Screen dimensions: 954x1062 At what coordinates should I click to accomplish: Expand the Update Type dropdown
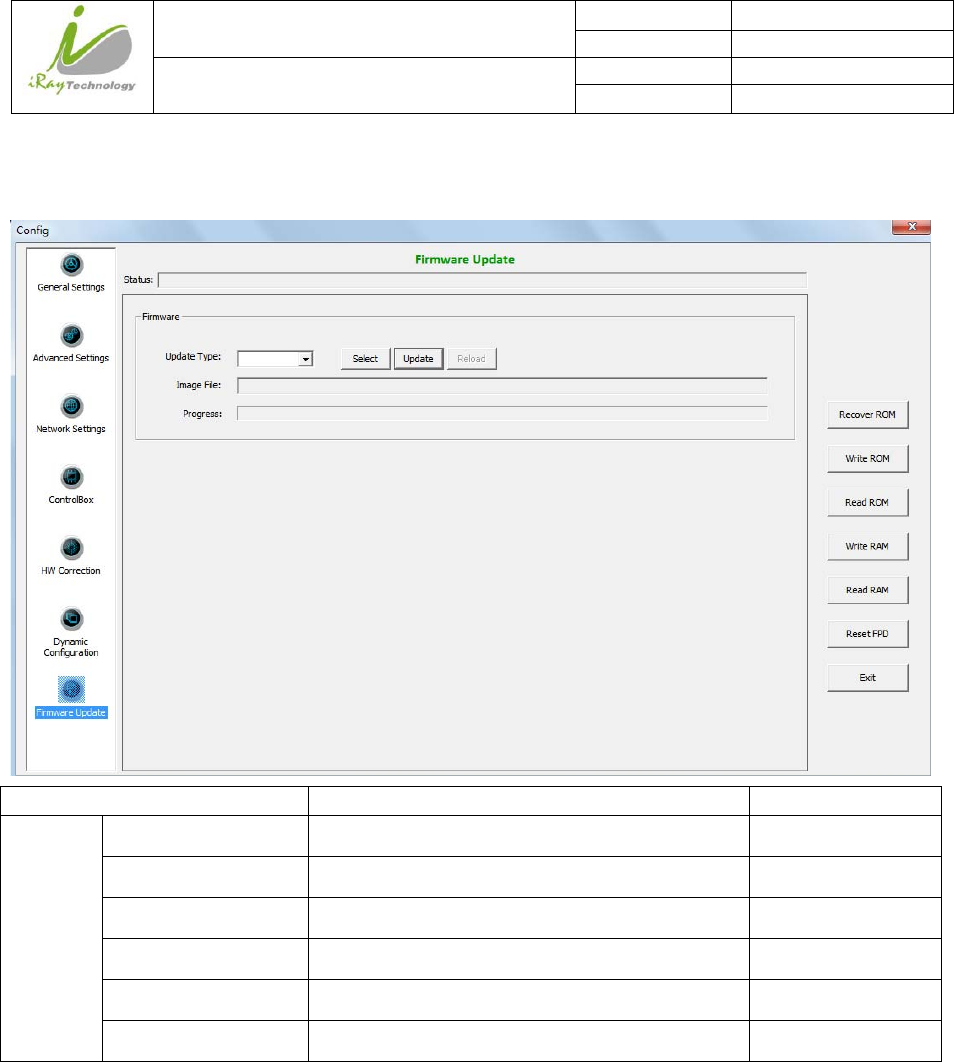(306, 359)
